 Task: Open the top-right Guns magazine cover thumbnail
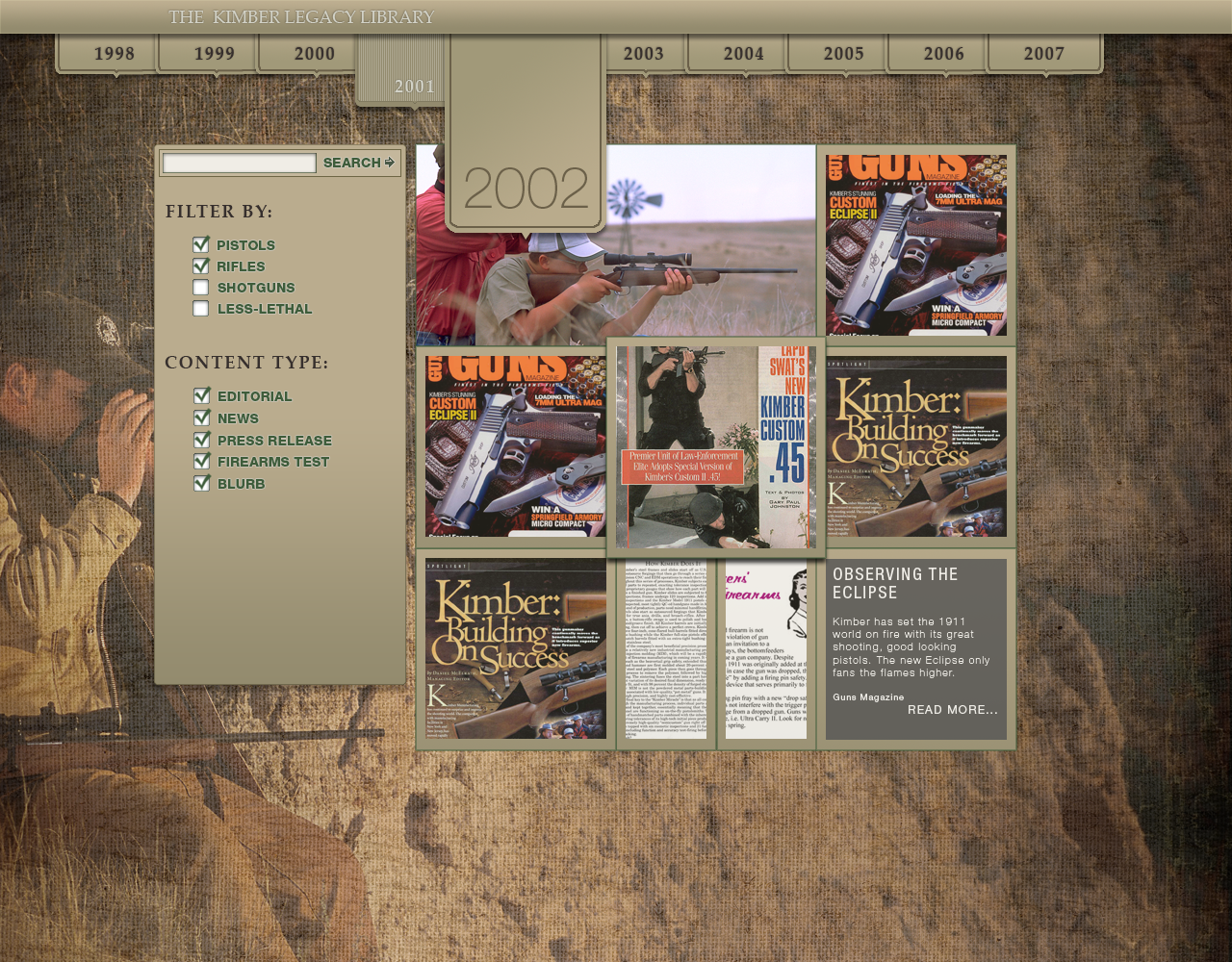[x=916, y=245]
